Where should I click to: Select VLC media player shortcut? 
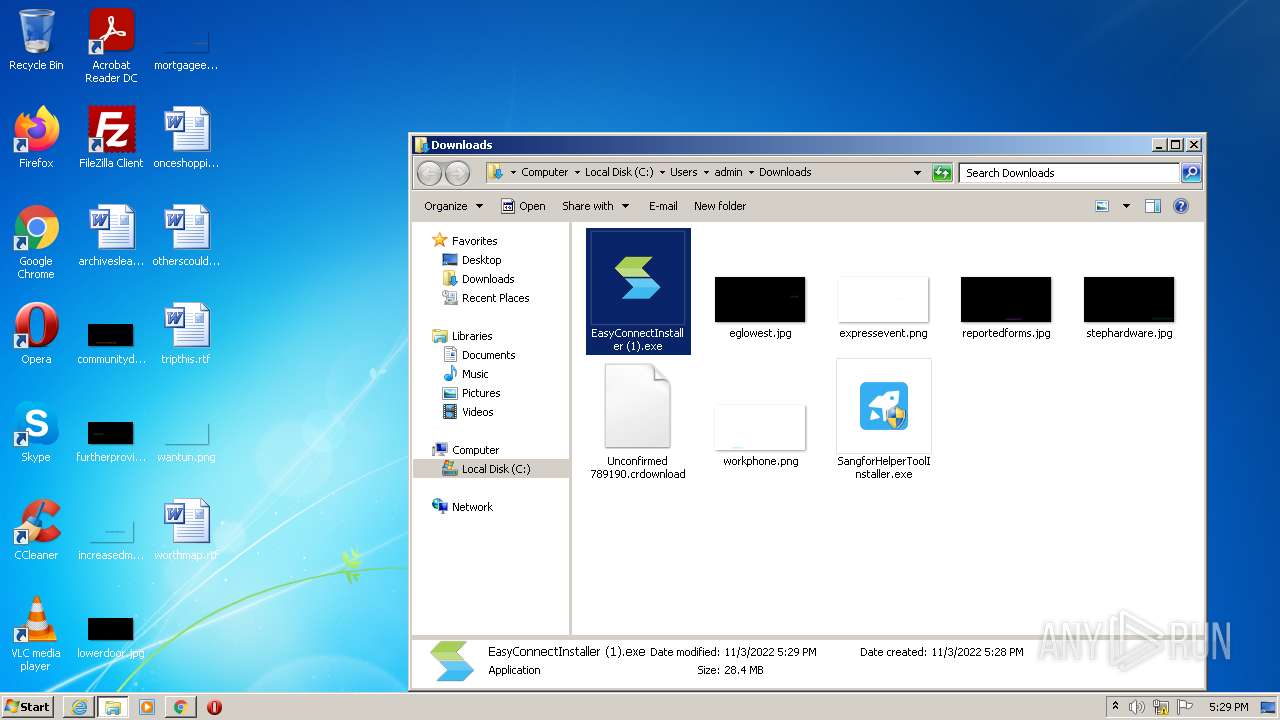[x=36, y=634]
